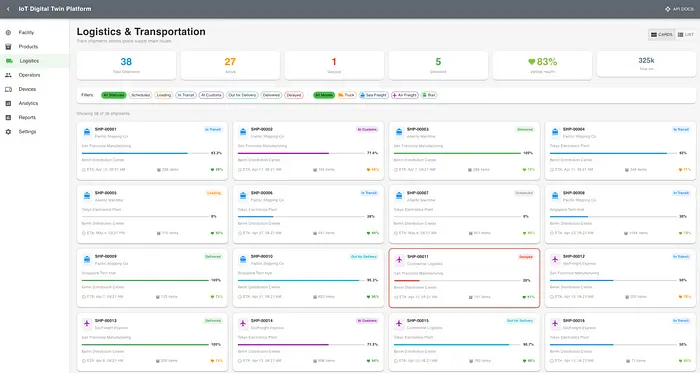Open Analytics in sidebar

pos(34,103)
